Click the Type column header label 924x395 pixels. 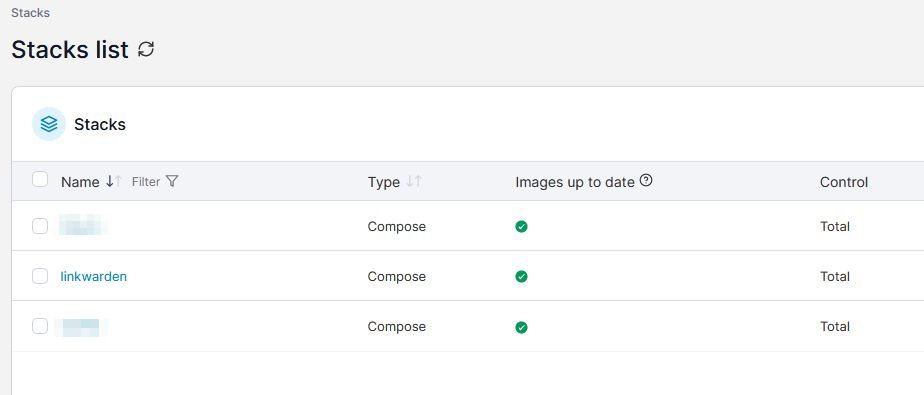[x=384, y=182]
